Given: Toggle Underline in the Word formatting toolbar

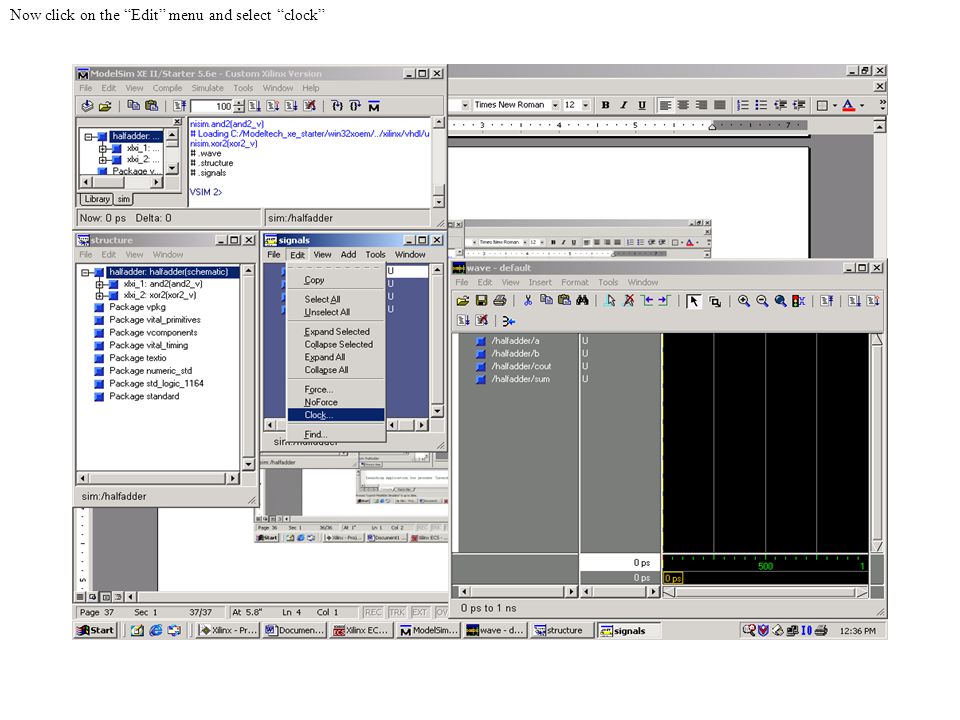Looking at the screenshot, I should (642, 105).
